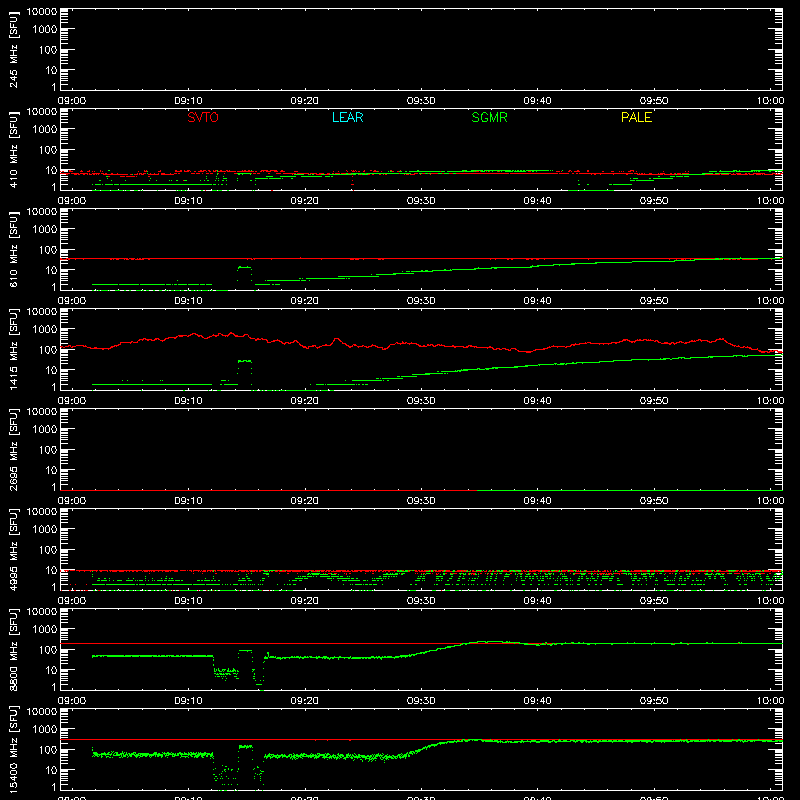Select the 410 MHz [SFU] axis label
800x800 pixels.
click(x=14, y=150)
